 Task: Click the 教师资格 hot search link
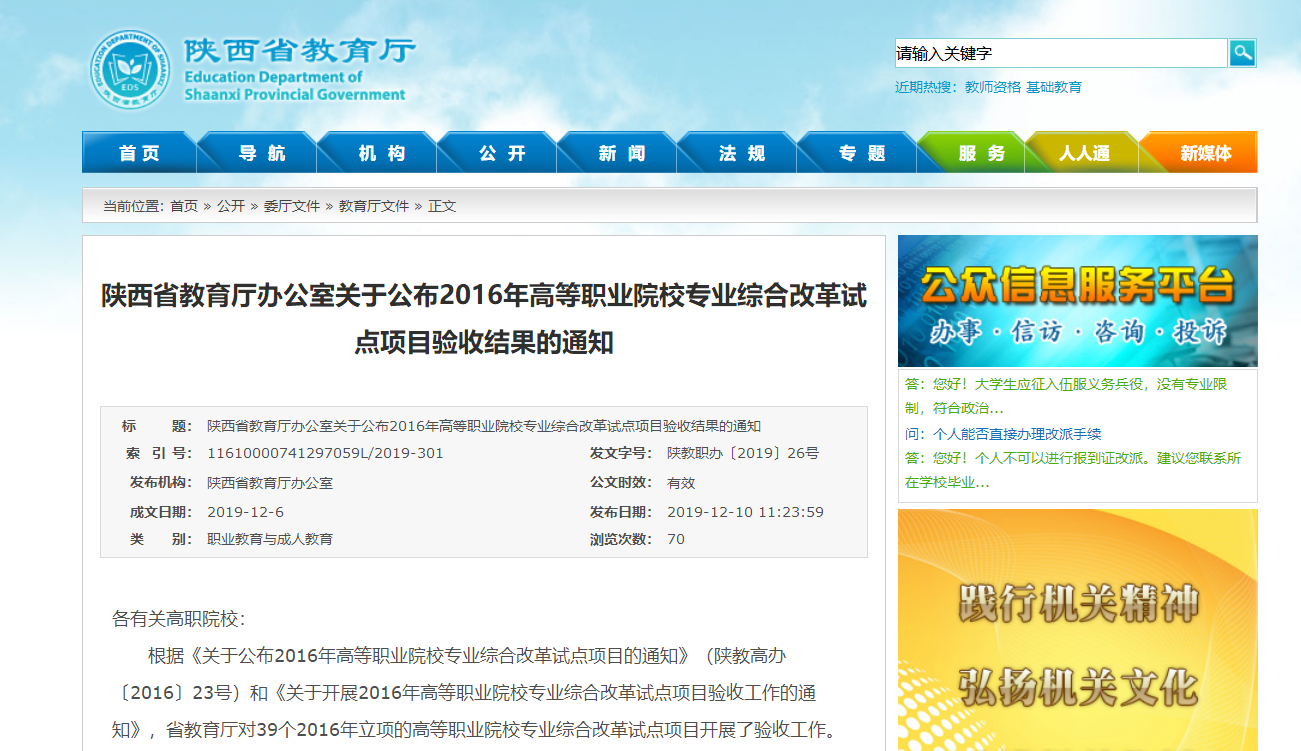992,87
